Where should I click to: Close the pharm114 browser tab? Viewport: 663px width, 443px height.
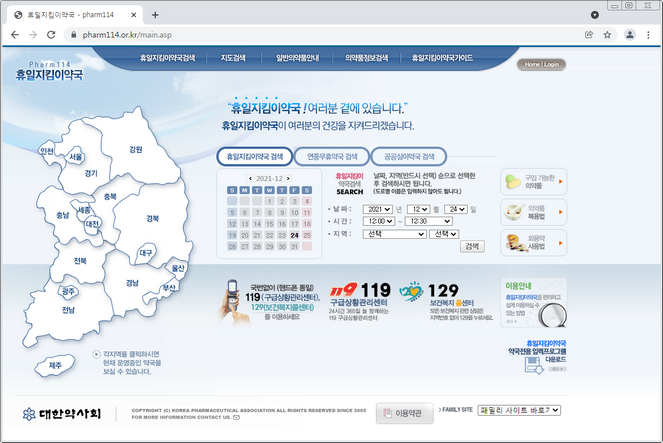(134, 15)
